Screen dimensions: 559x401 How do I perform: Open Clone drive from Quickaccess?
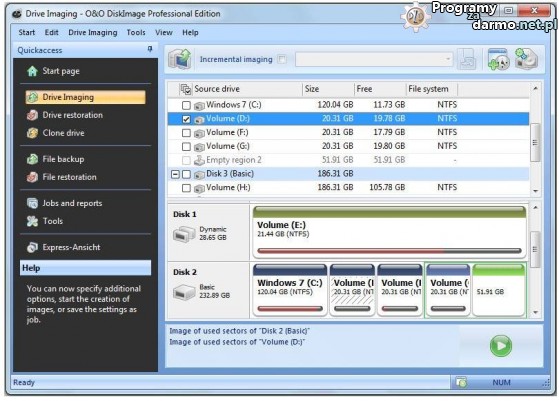[63, 133]
